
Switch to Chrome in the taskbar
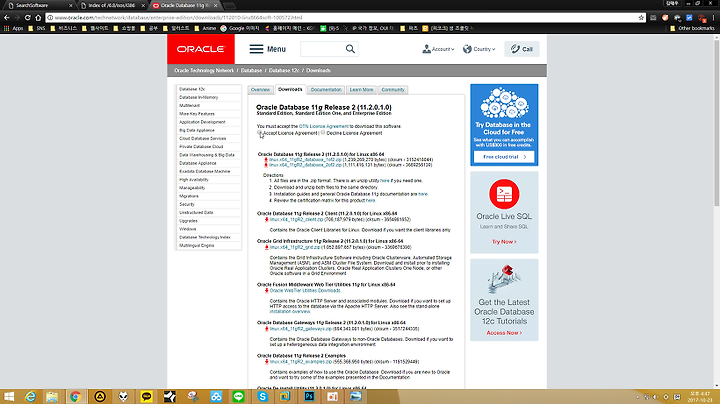pyautogui.click(x=76, y=396)
